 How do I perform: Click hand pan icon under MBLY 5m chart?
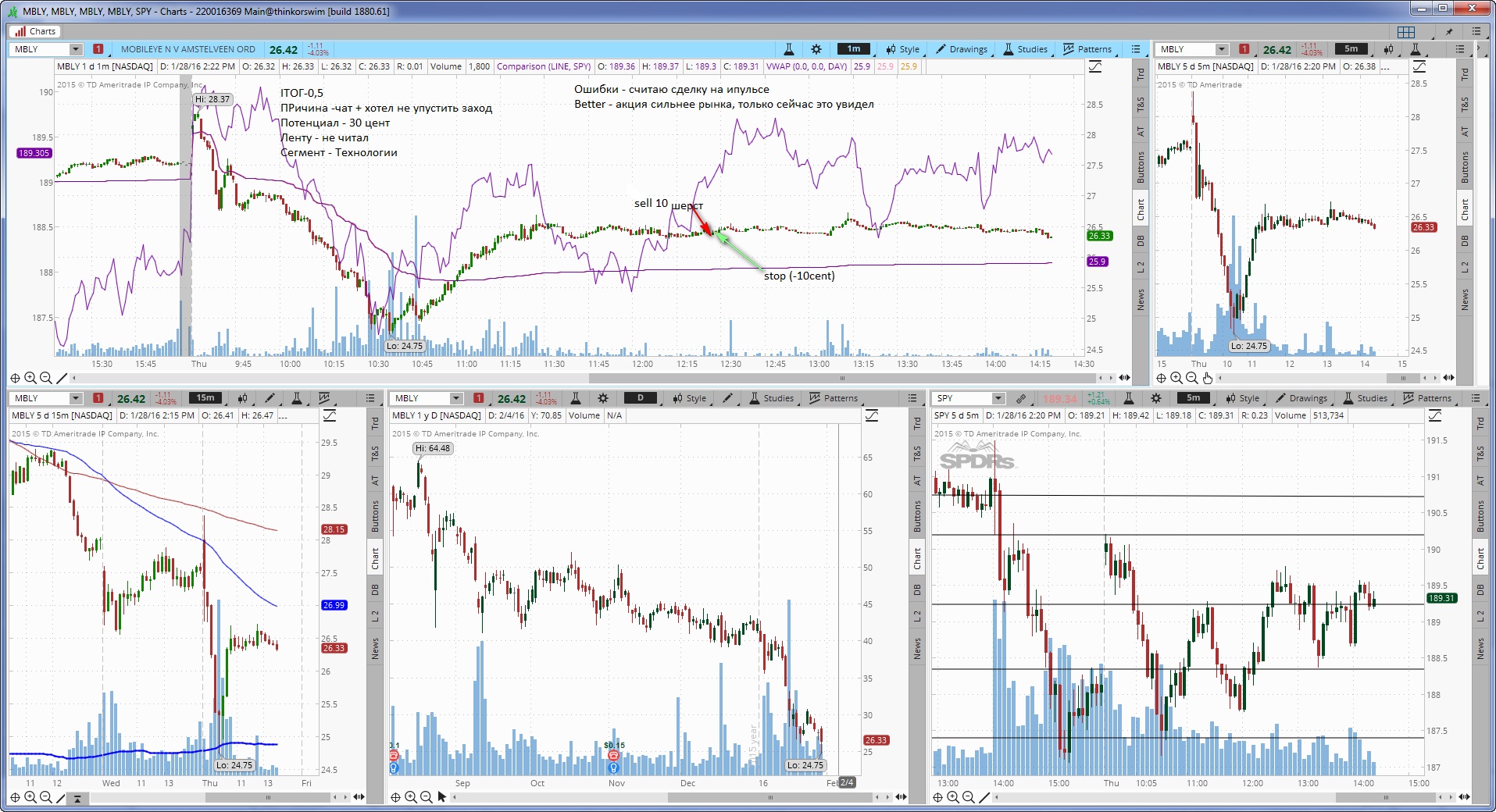tap(1207, 378)
